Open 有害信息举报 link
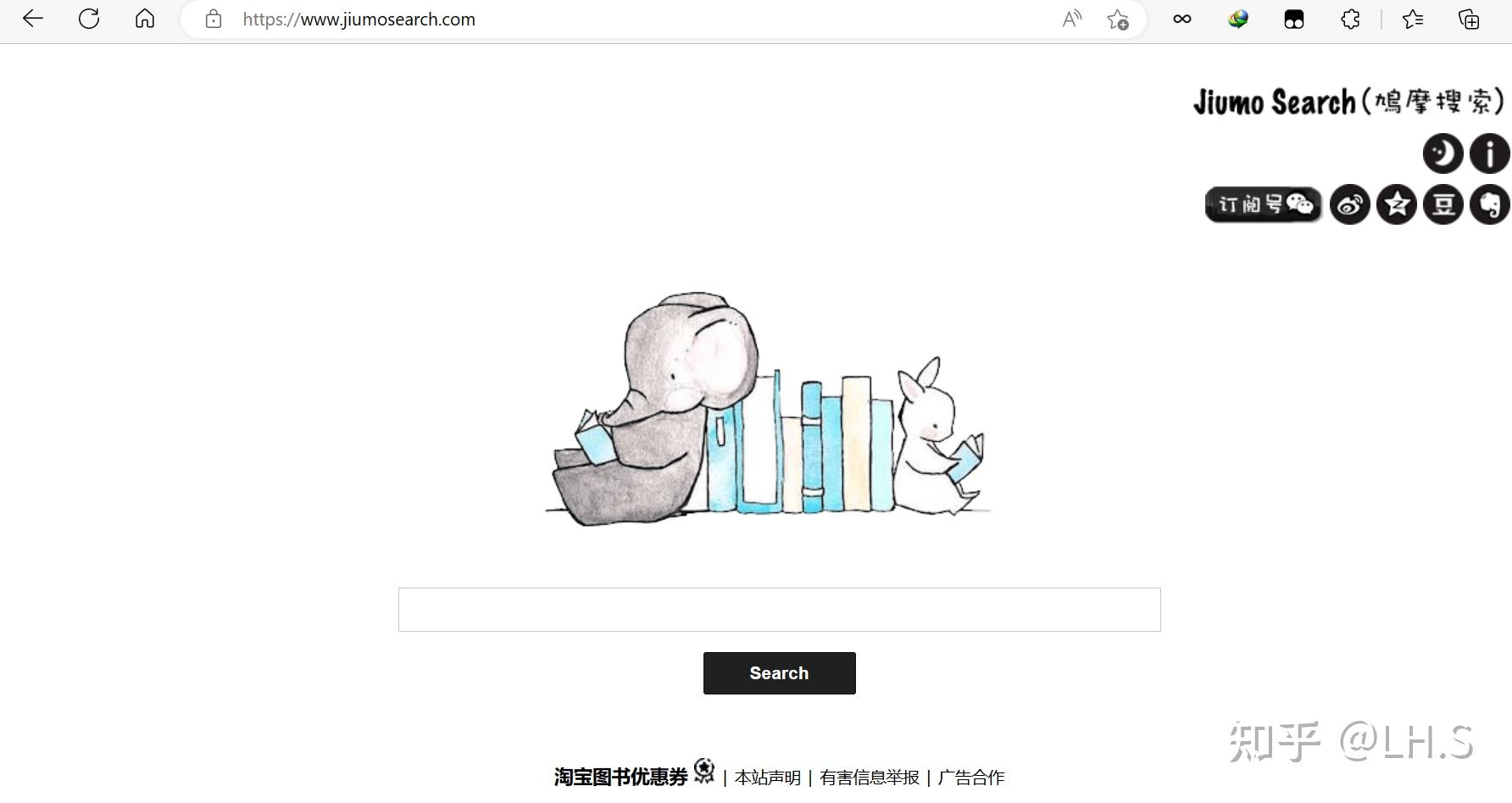 click(x=870, y=777)
